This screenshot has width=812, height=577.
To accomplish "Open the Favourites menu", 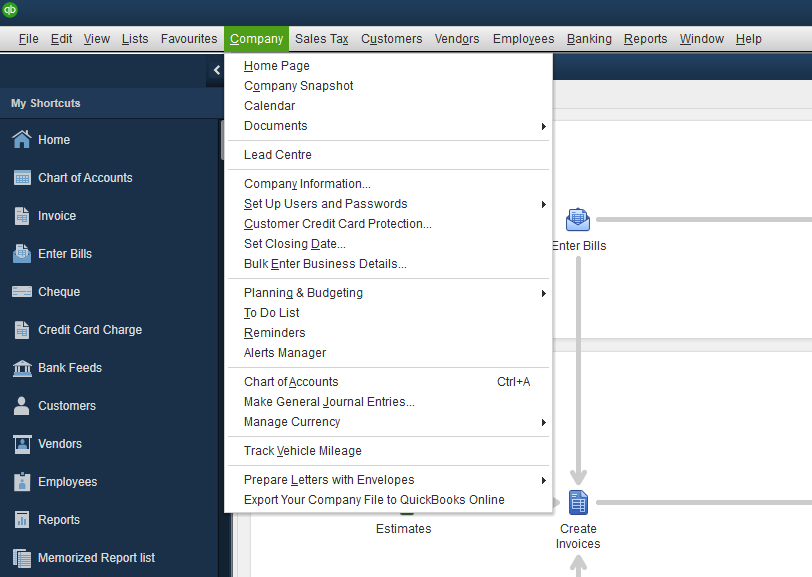I will coord(189,39).
